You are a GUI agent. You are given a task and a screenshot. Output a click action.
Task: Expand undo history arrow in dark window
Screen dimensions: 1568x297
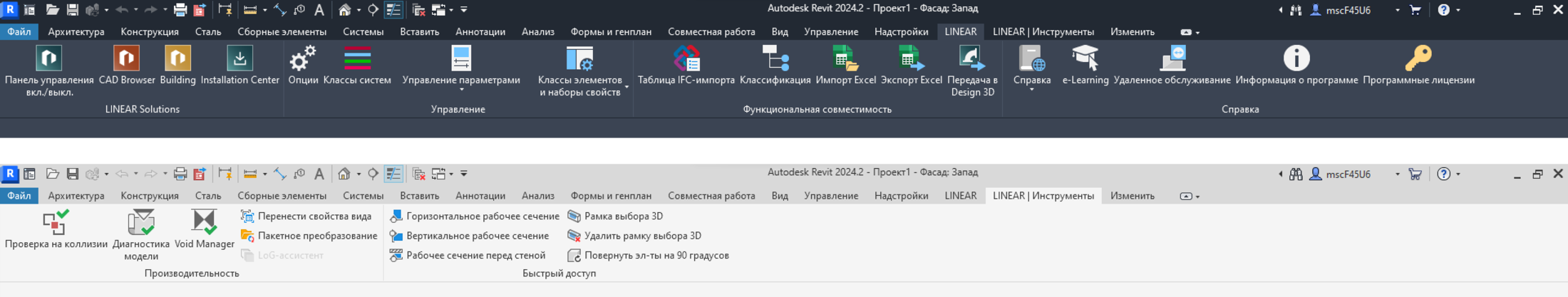135,11
